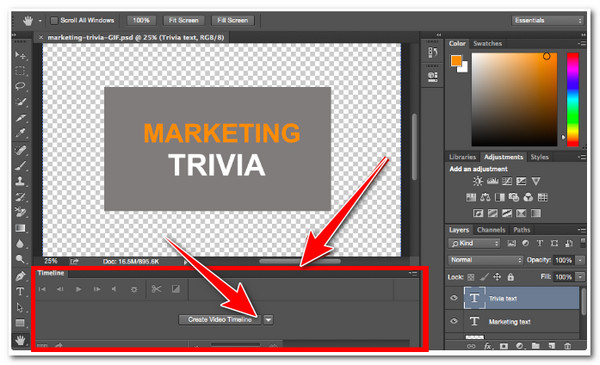Viewport: 600px width, 365px height.
Task: Select marketing-trivia-GIF.psd document tab
Action: click(135, 37)
